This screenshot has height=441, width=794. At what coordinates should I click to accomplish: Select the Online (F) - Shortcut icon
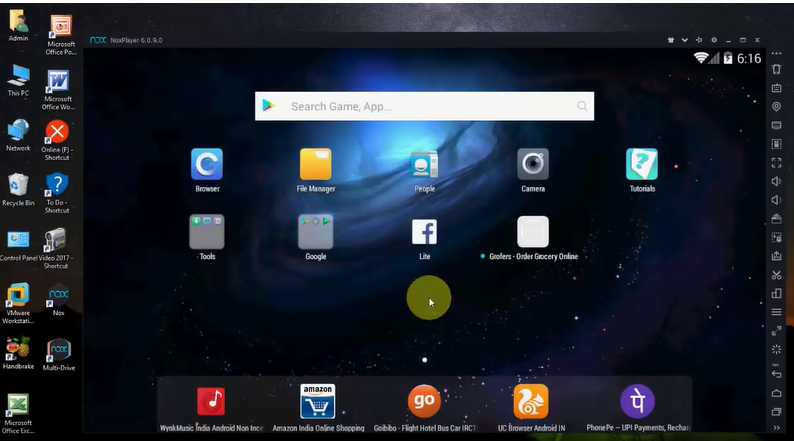click(57, 140)
